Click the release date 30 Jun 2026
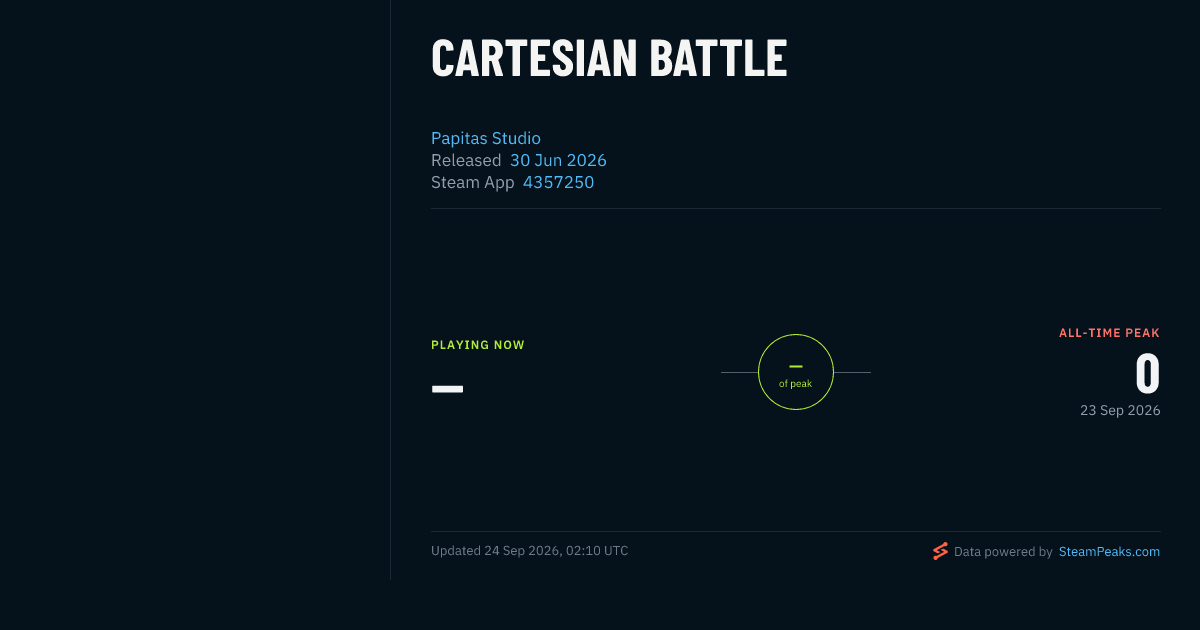The width and height of the screenshot is (1200, 630). [x=558, y=160]
